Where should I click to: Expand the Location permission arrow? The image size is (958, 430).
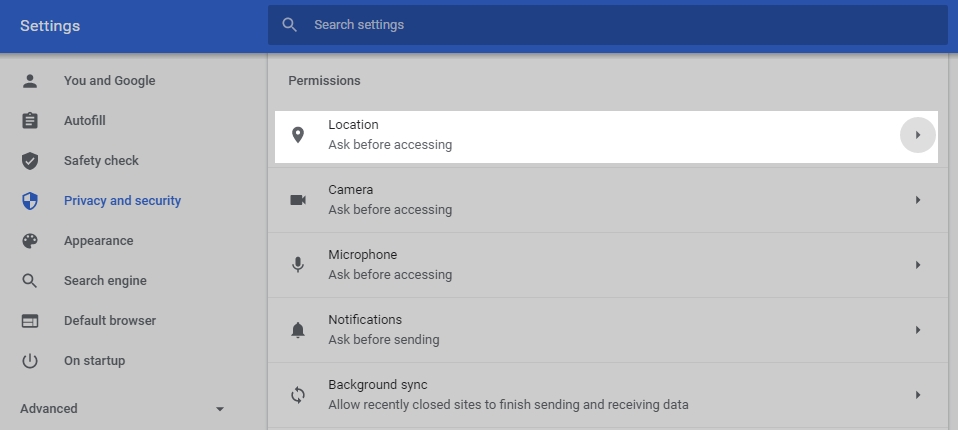(x=918, y=135)
